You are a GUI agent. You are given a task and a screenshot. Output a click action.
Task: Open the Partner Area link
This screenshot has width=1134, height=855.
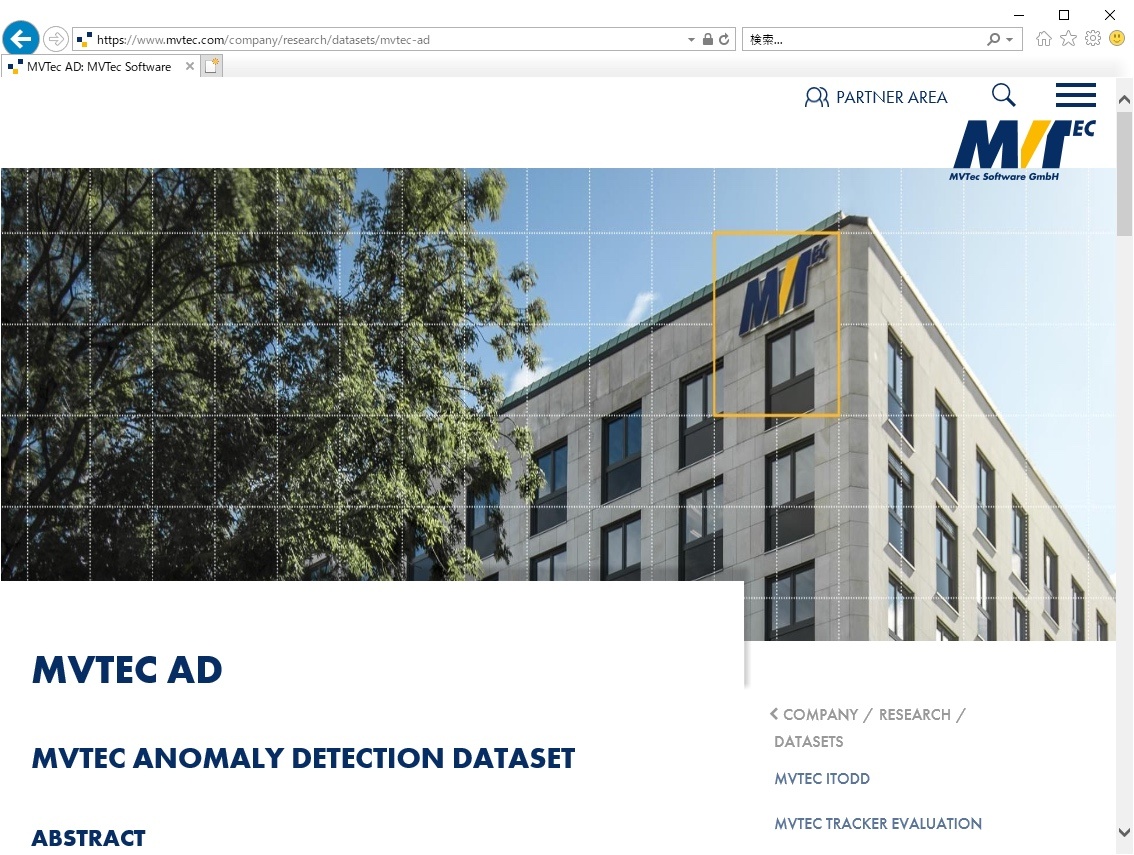892,97
